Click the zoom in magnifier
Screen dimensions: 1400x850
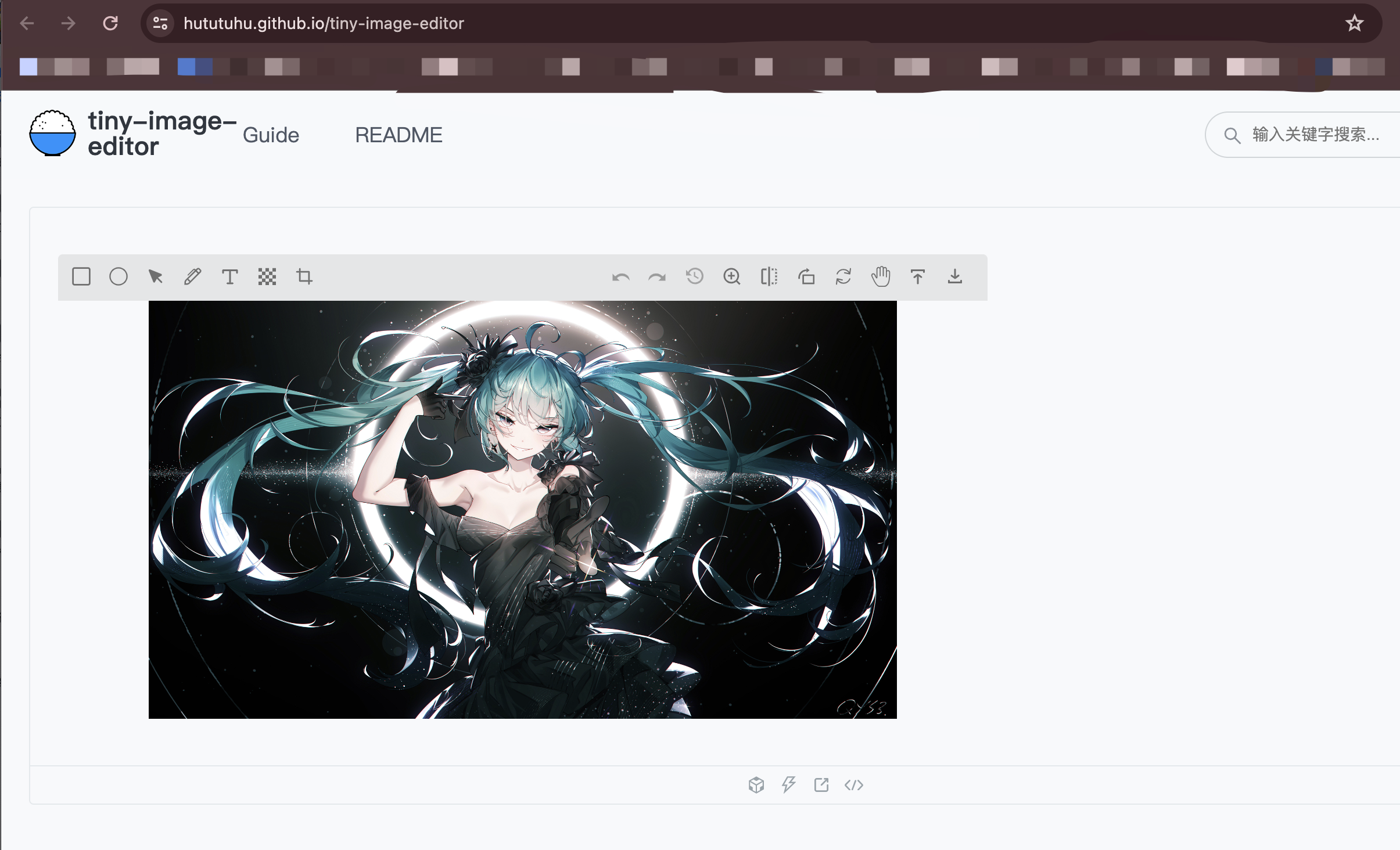point(732,276)
